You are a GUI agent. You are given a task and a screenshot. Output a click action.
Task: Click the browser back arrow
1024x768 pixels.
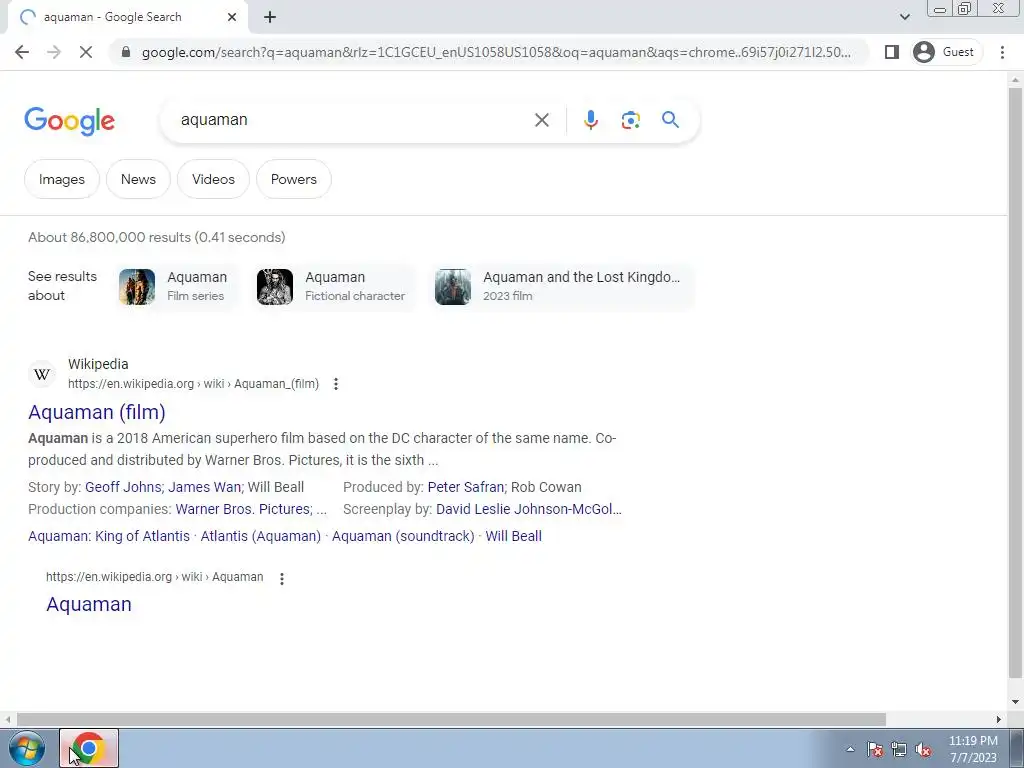point(22,52)
